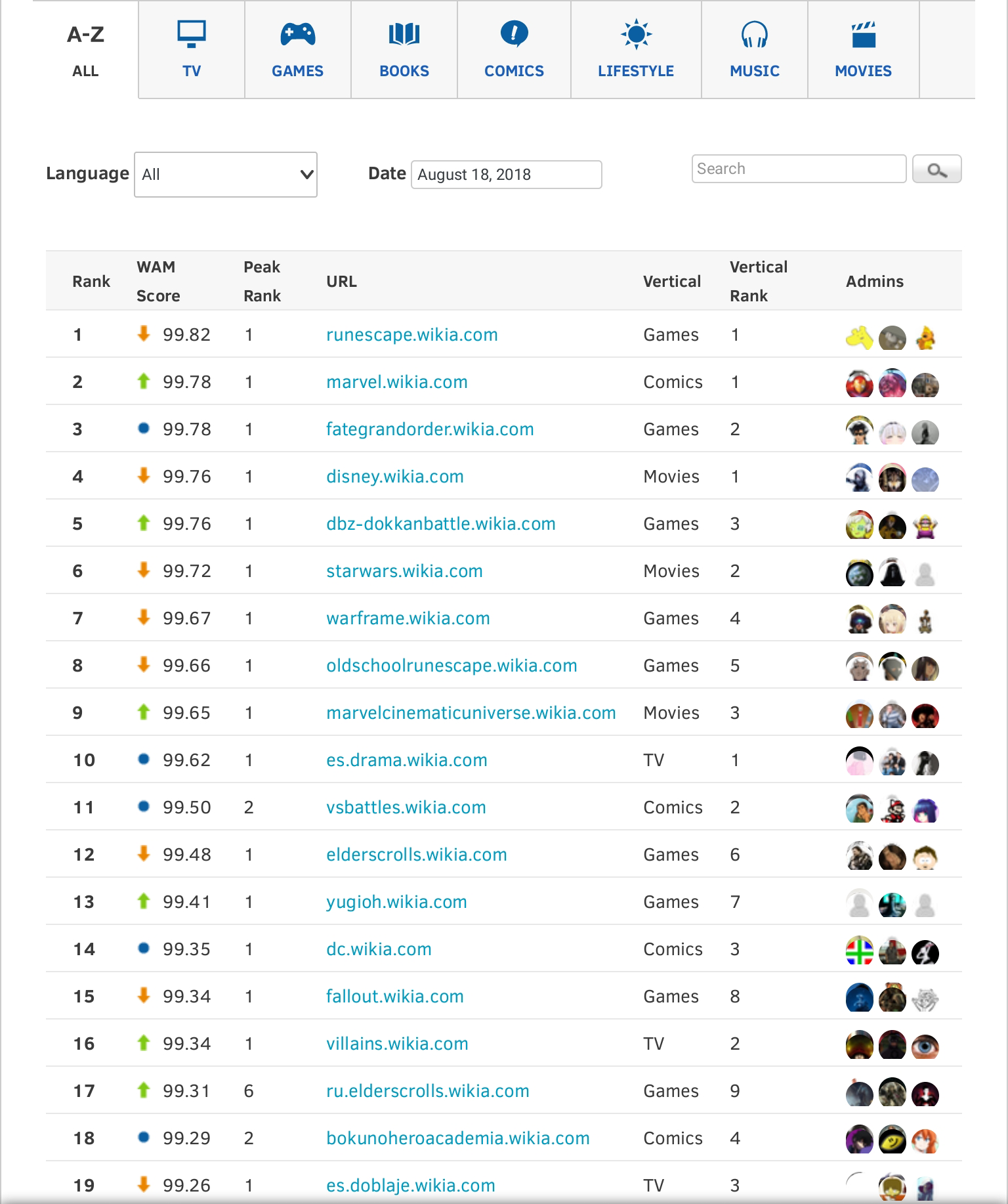Screen dimensions: 1008x1204
Task: Visit fallout.wikia.com
Action: coord(394,997)
